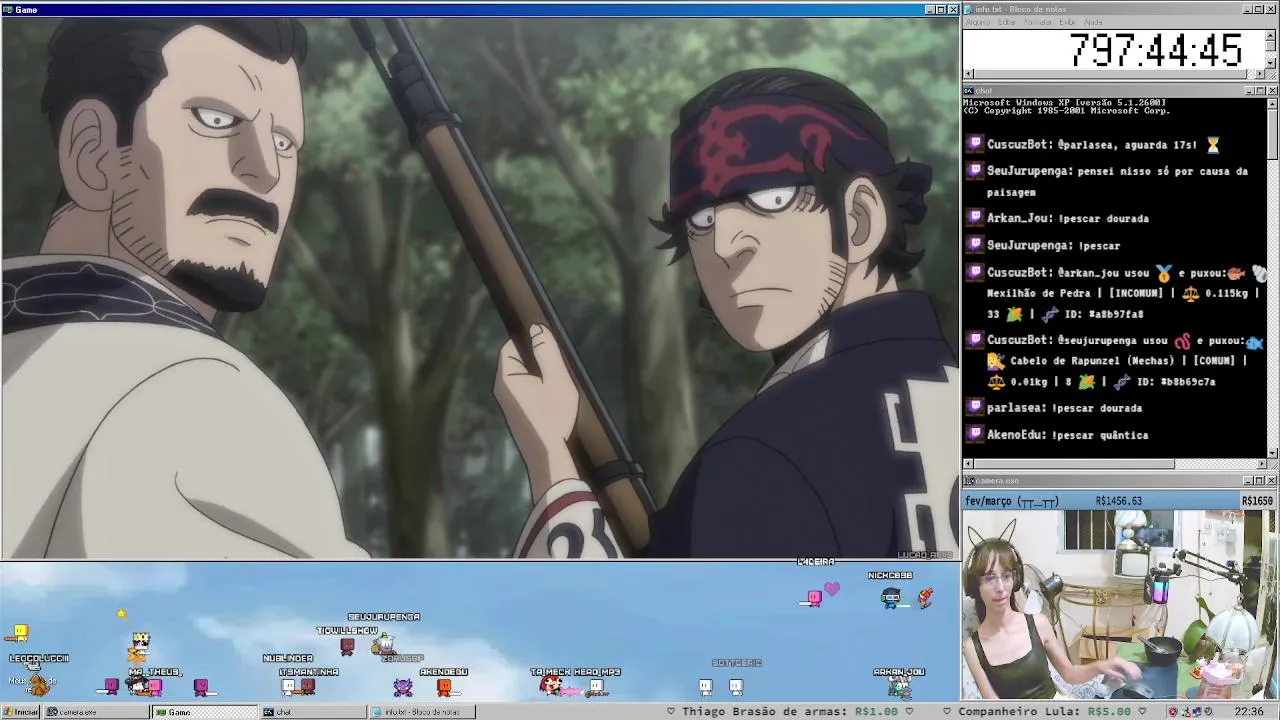Switch to camera.exe in the taskbar
Image resolution: width=1280 pixels, height=720 pixels.
tap(96, 712)
